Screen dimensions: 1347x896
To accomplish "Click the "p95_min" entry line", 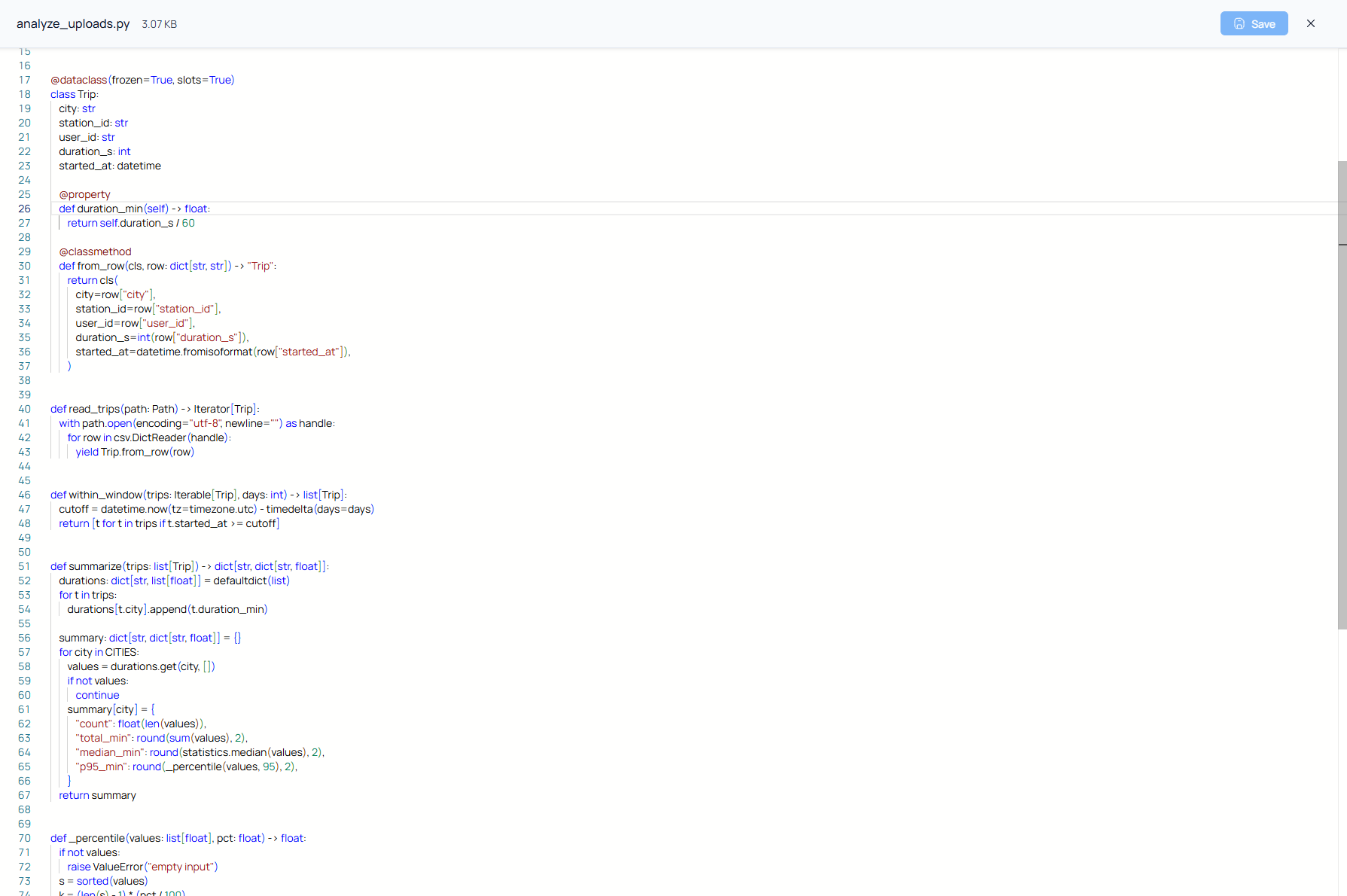I will (187, 766).
